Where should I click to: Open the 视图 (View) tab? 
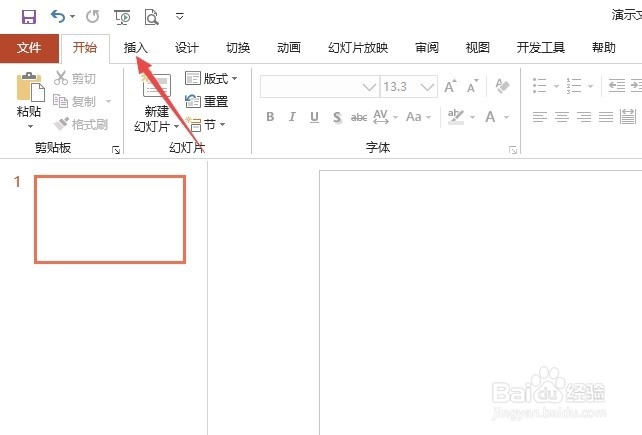[x=477, y=48]
